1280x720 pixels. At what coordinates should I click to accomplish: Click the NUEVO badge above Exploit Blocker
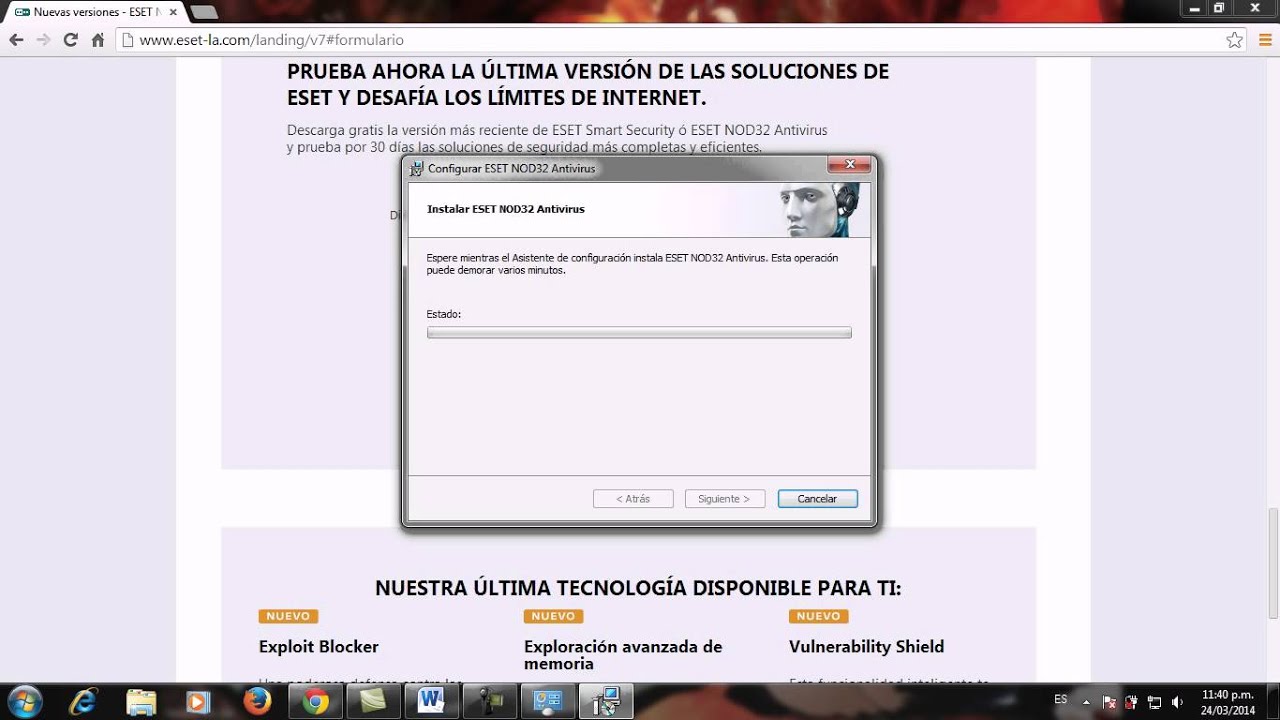point(288,616)
